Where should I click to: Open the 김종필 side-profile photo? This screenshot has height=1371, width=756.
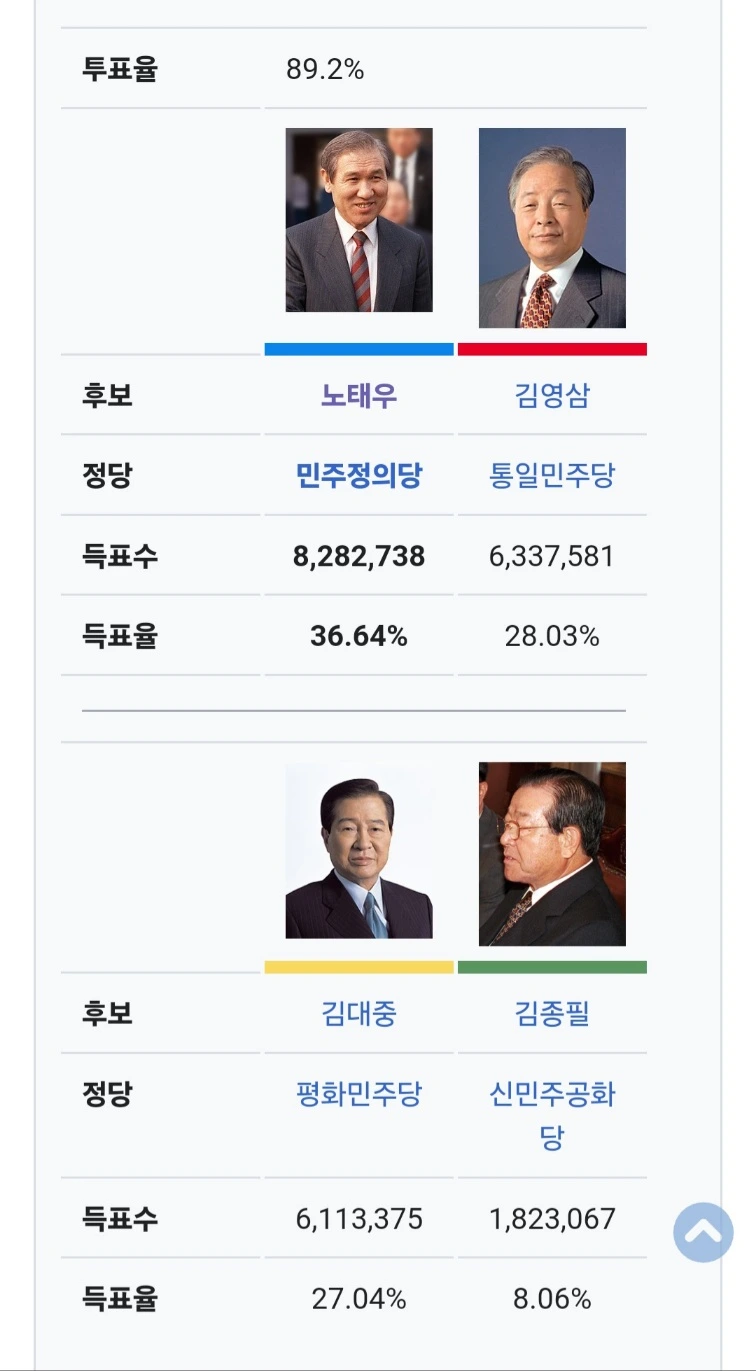coord(552,854)
